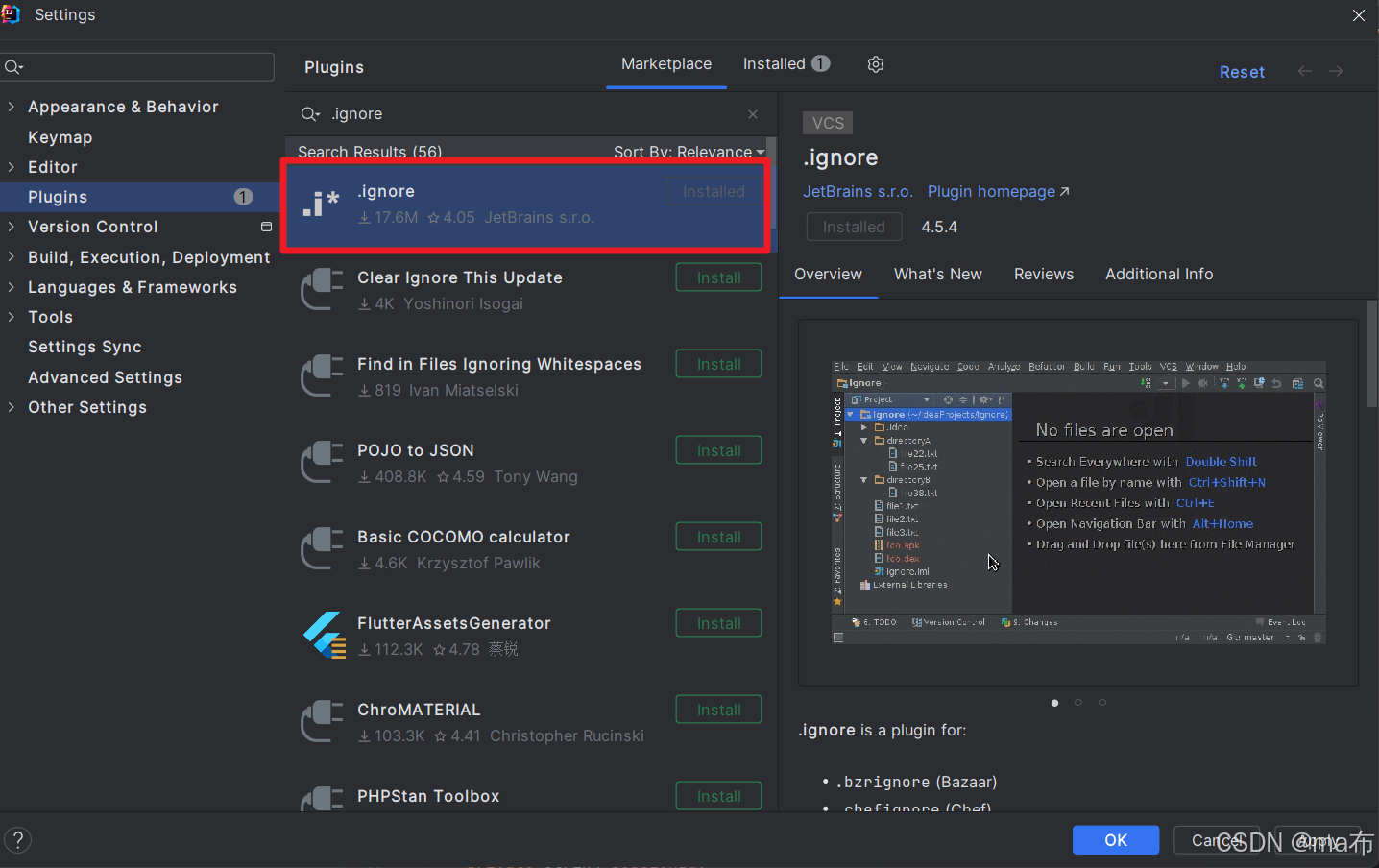The height and width of the screenshot is (868, 1379).
Task: Open the Overview tab
Action: pos(828,275)
